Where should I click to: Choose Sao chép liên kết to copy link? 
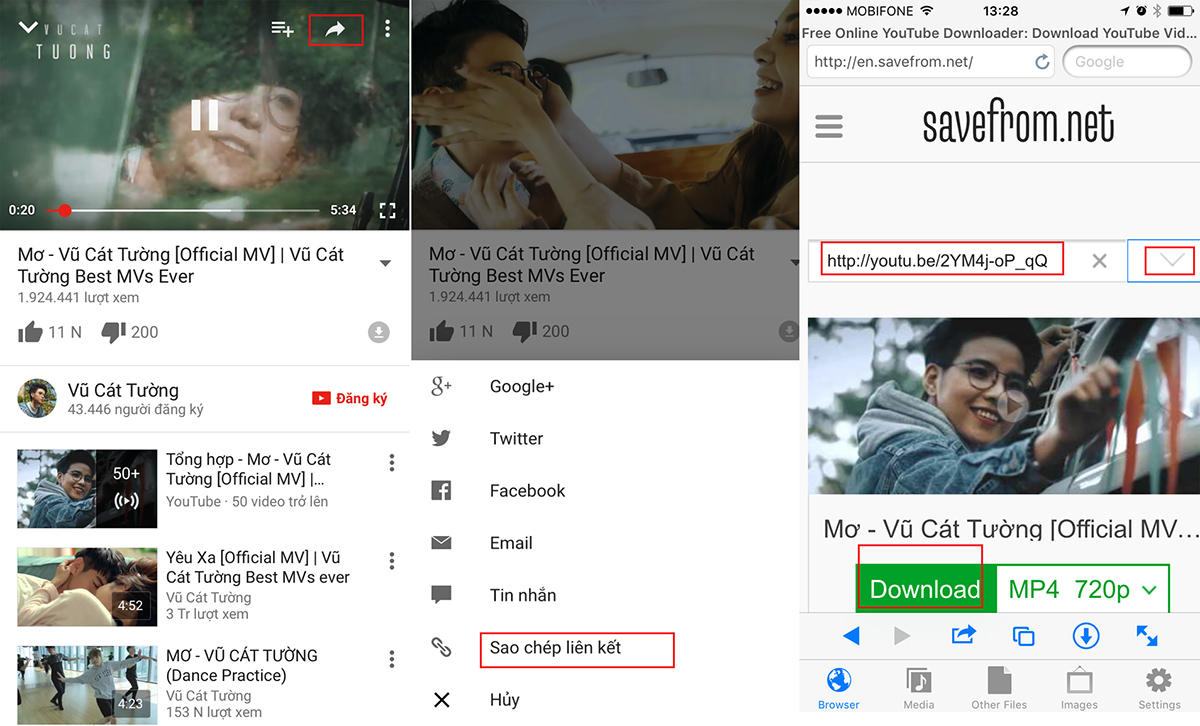[x=555, y=647]
